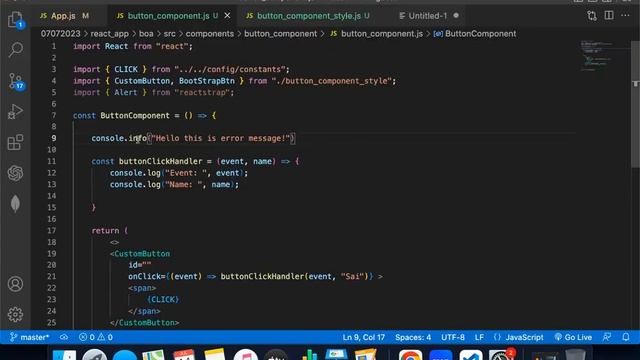Click "Event: " string on line 12

coord(186,173)
